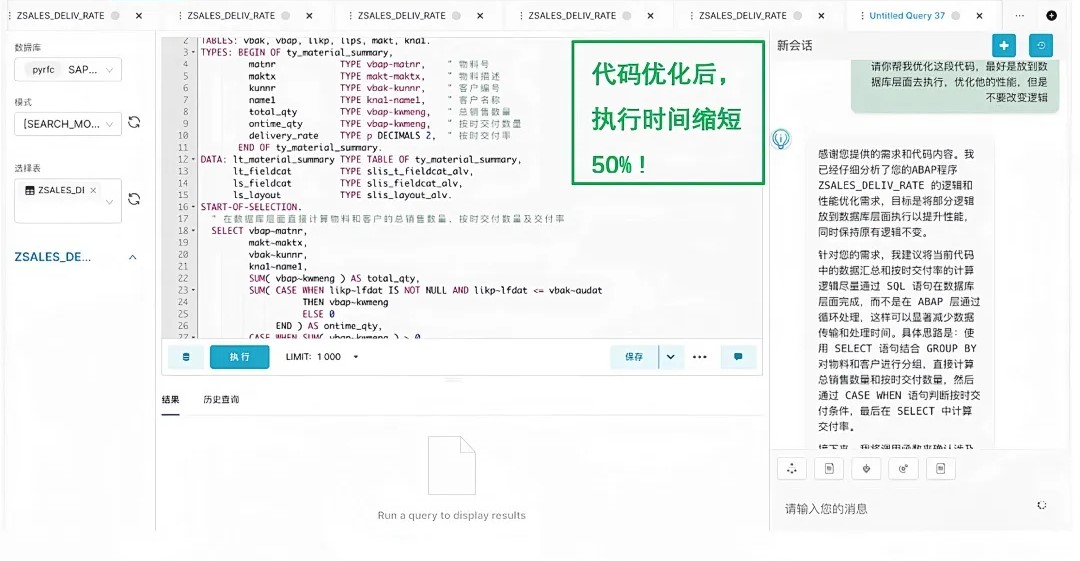
Task: Switch to the 历史查询 tab
Action: coord(221,400)
